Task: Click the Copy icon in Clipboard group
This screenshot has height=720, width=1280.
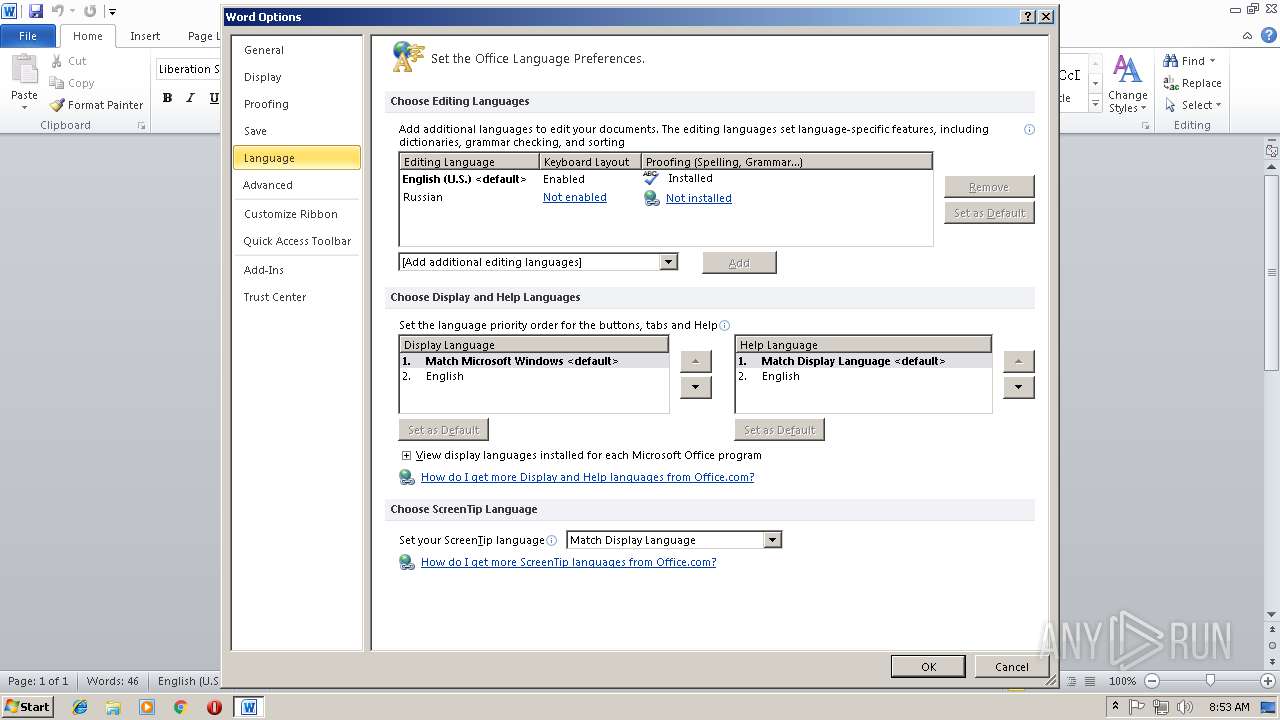Action: click(57, 83)
